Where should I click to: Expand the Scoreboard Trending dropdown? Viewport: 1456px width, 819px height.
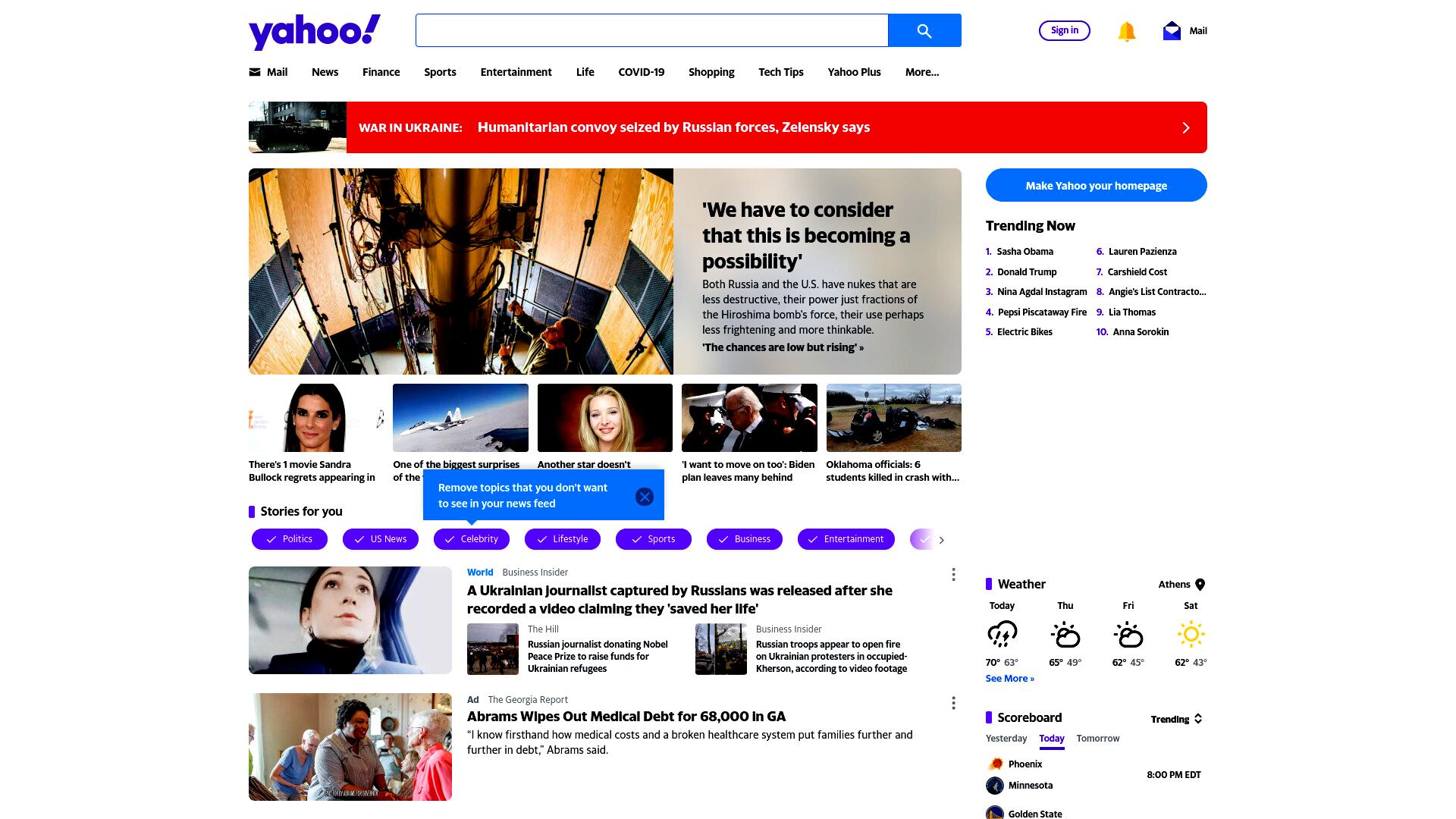point(1176,719)
